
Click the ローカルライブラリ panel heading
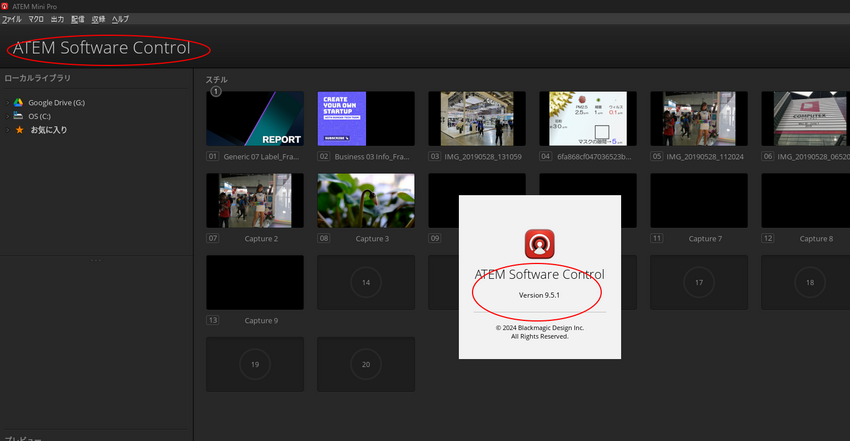tap(37, 78)
